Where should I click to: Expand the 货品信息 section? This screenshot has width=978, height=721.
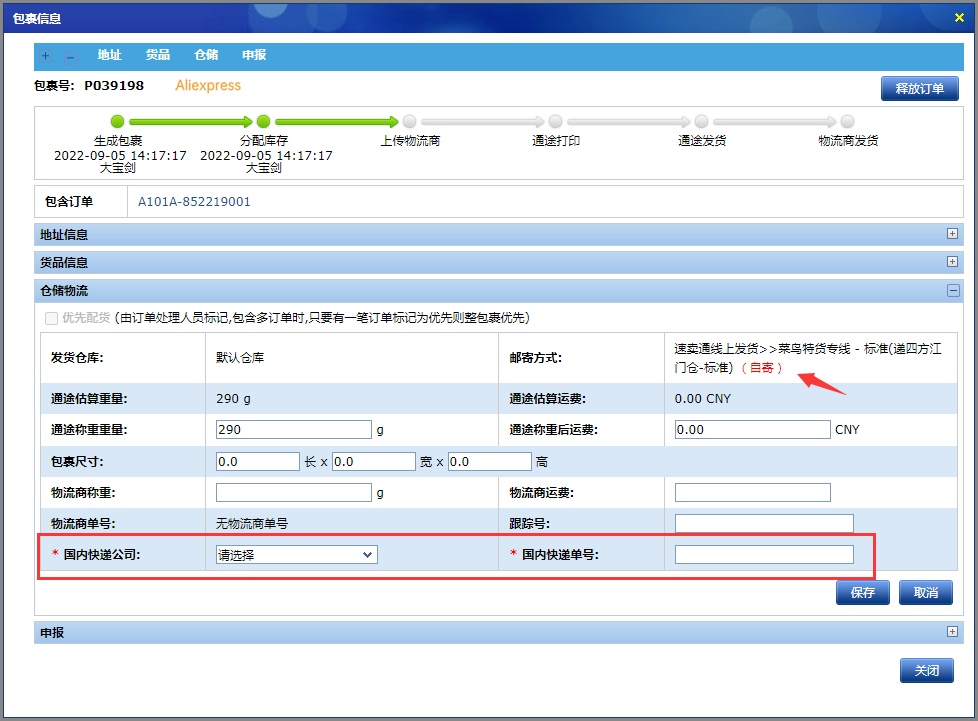click(x=952, y=262)
